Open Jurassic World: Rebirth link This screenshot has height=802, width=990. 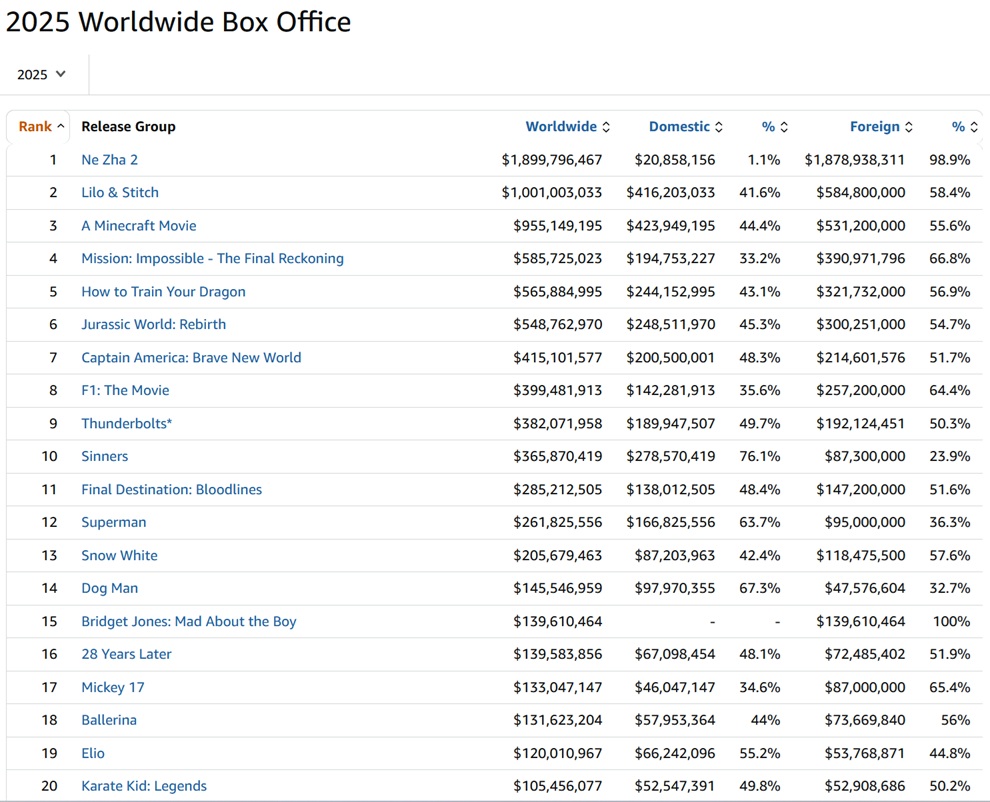(153, 325)
